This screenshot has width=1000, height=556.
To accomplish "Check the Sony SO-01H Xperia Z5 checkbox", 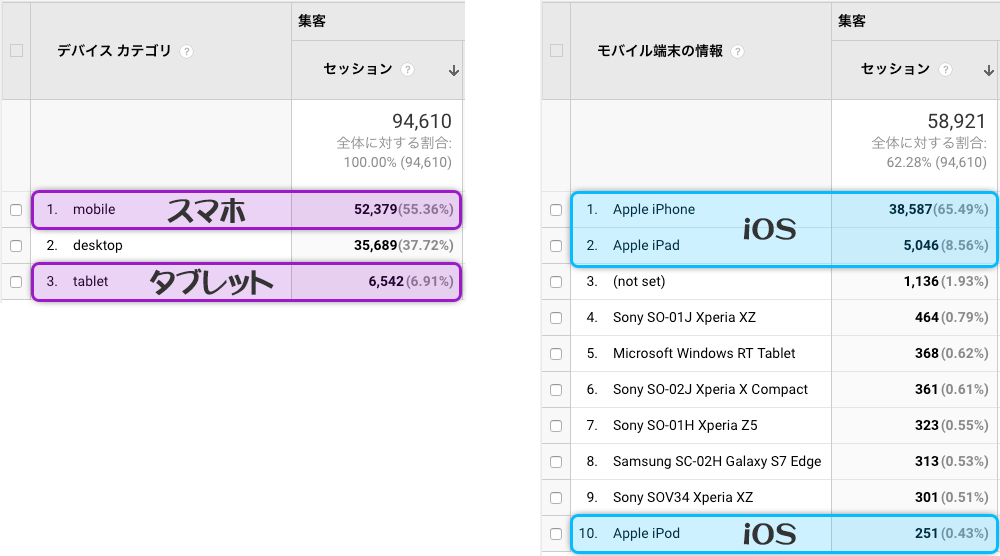I will coord(556,426).
